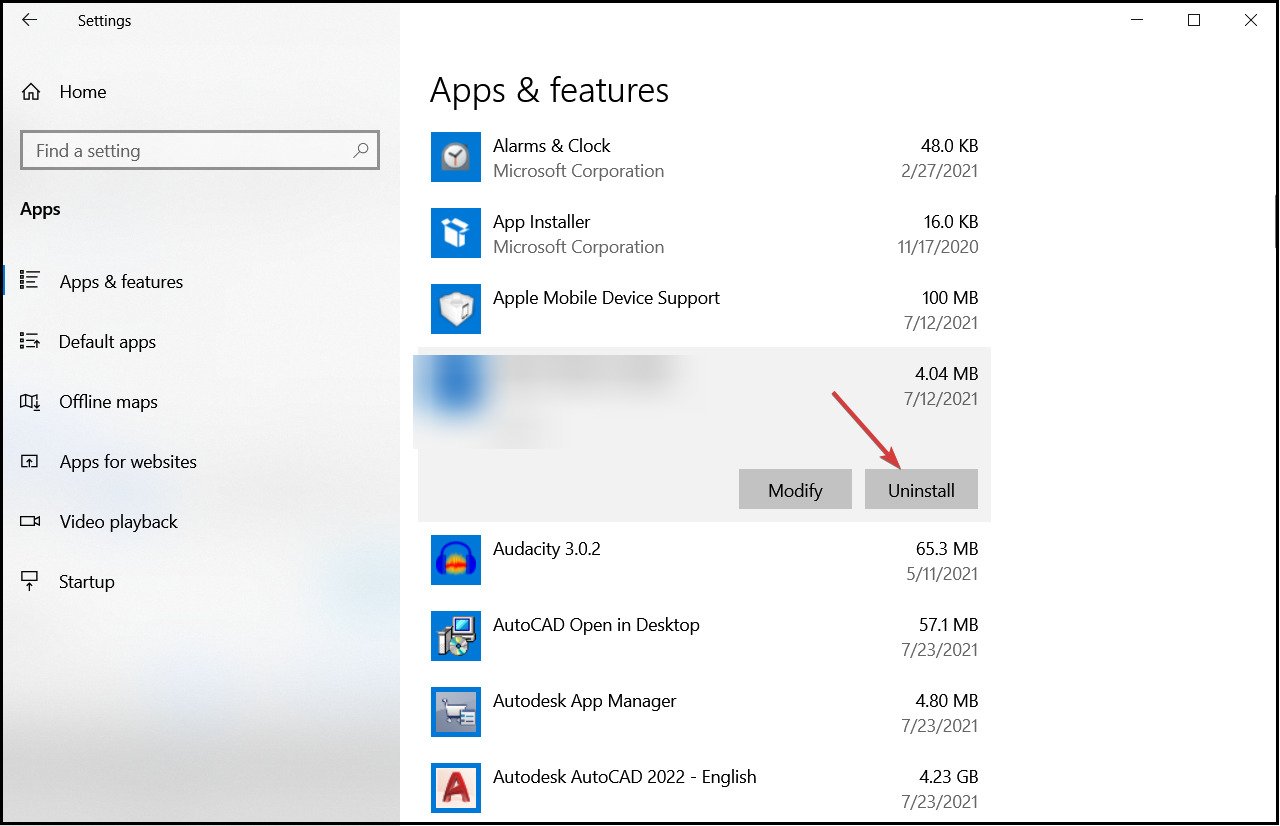The image size is (1280, 826).
Task: Select App Installer entry name
Action: (x=541, y=222)
